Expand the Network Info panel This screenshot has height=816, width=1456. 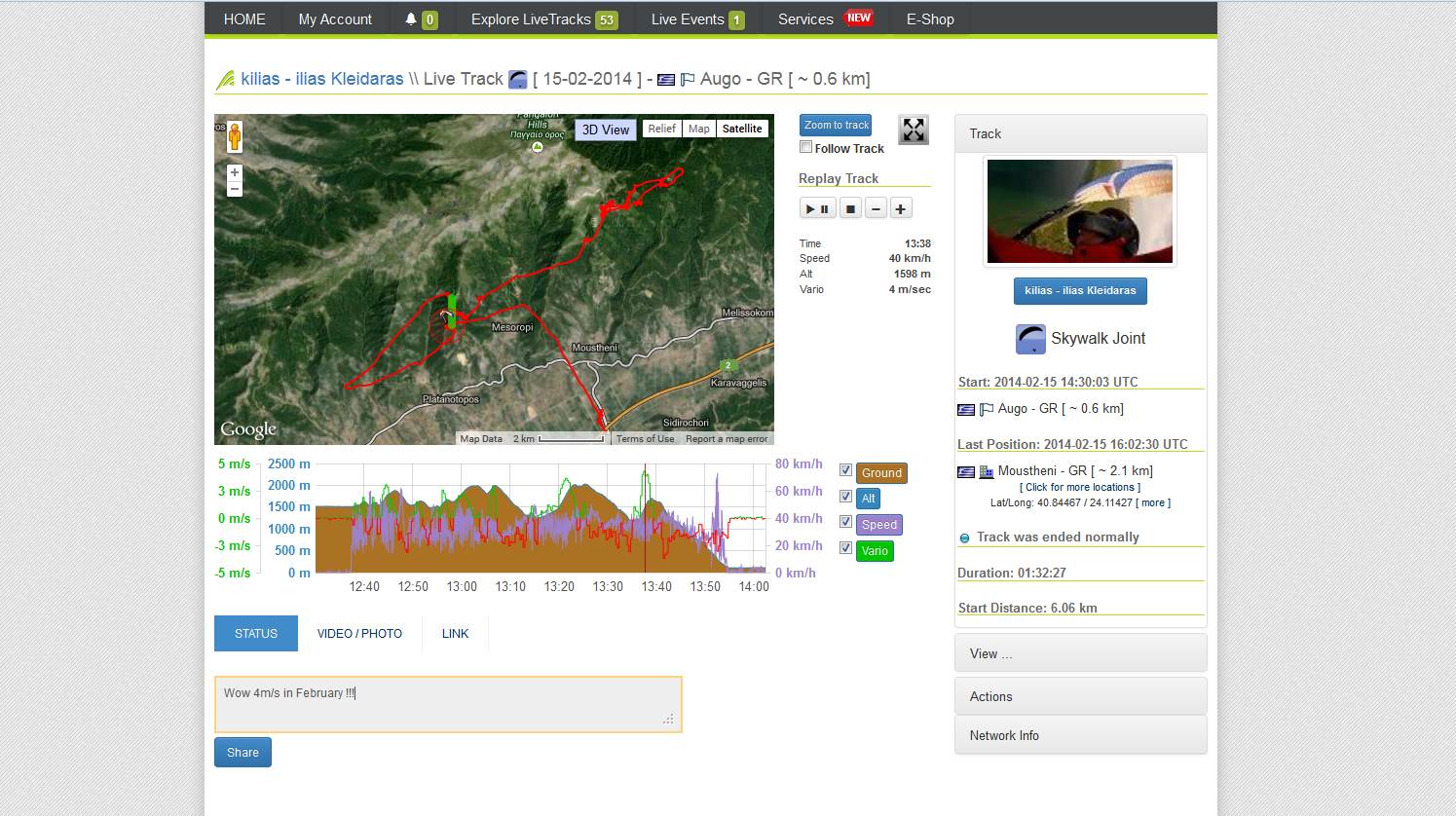[1080, 735]
